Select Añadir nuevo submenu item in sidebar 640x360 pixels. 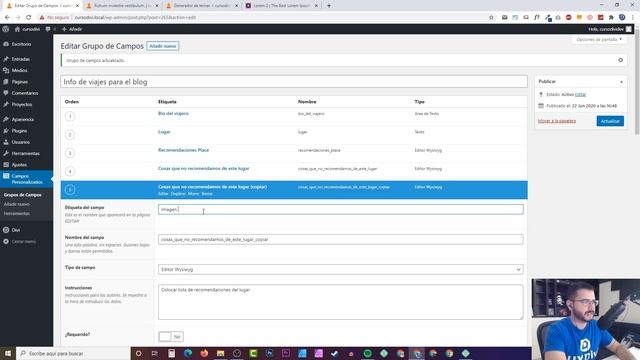click(x=17, y=204)
